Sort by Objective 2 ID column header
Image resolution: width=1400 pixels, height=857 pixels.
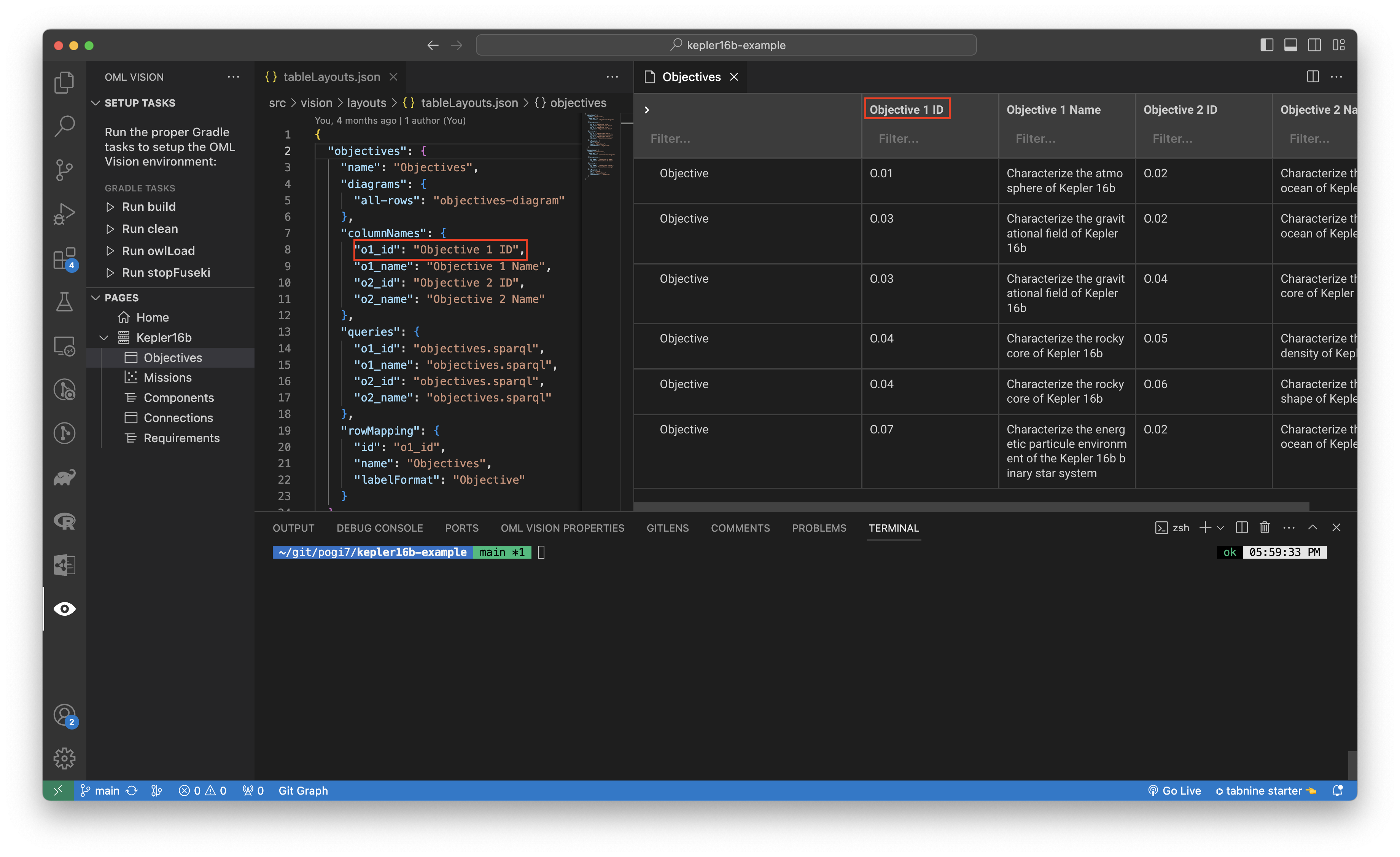coord(1180,110)
